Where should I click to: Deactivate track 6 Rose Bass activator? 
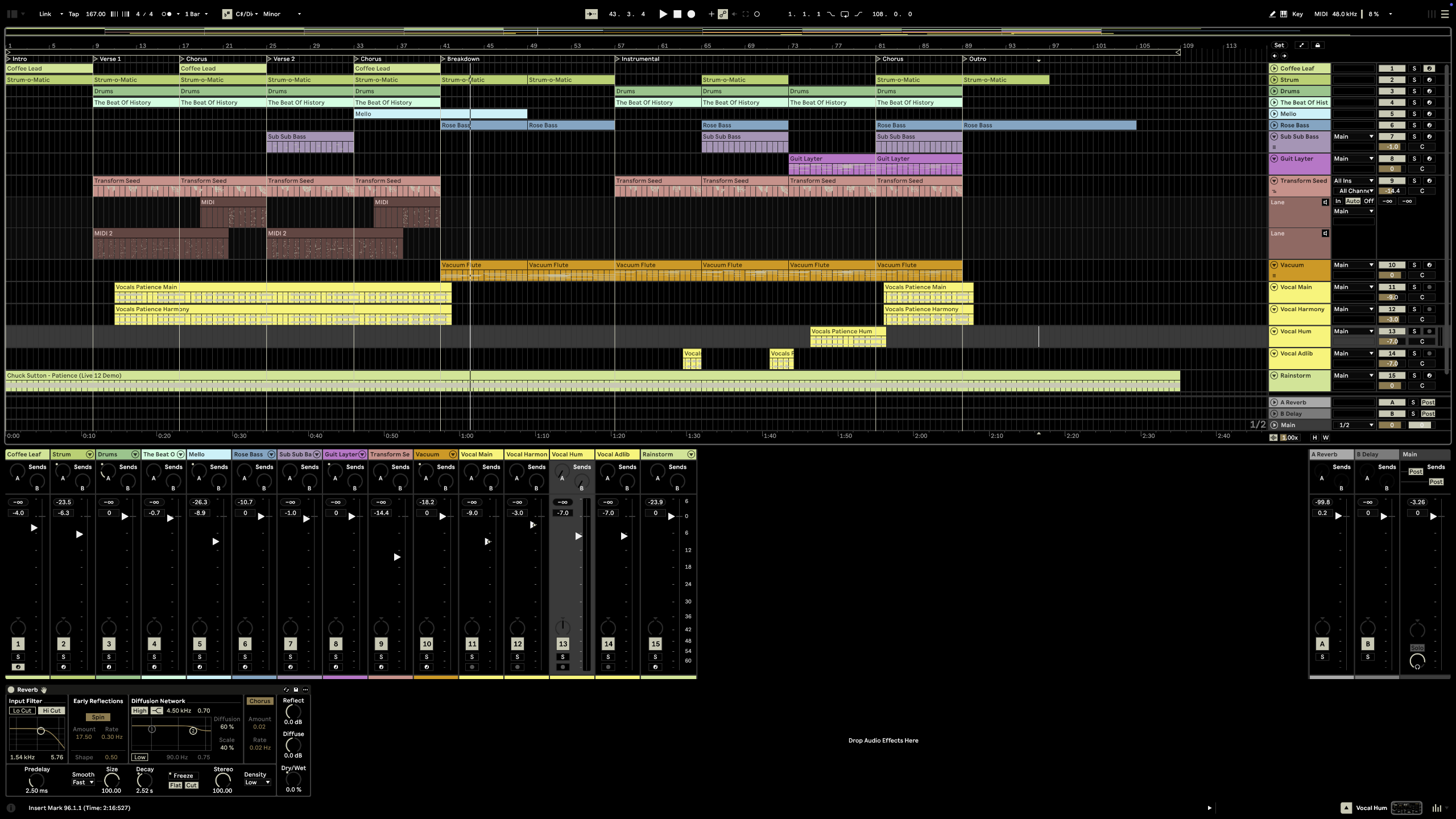[x=1392, y=125]
